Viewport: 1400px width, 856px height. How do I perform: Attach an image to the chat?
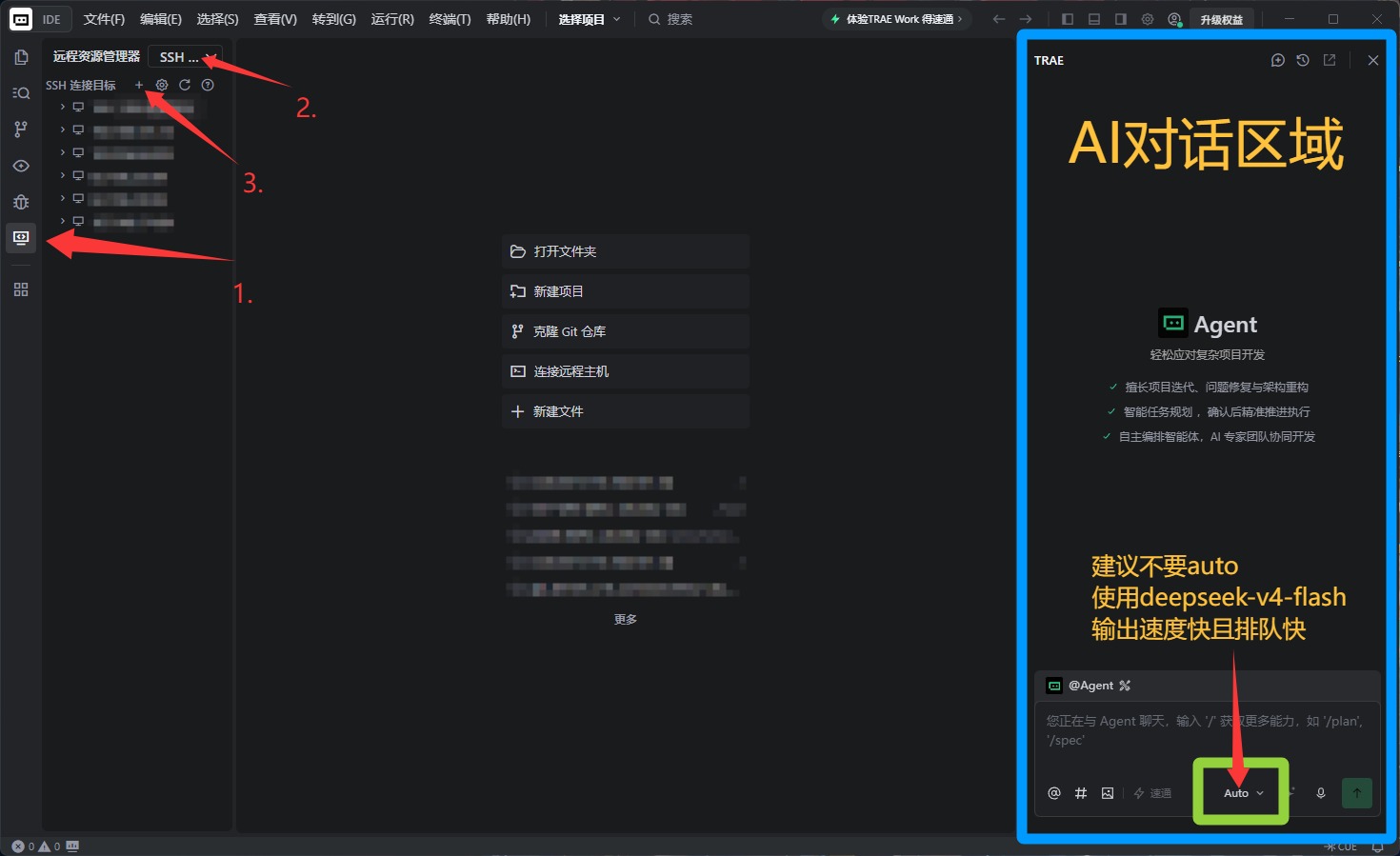pyautogui.click(x=1108, y=793)
